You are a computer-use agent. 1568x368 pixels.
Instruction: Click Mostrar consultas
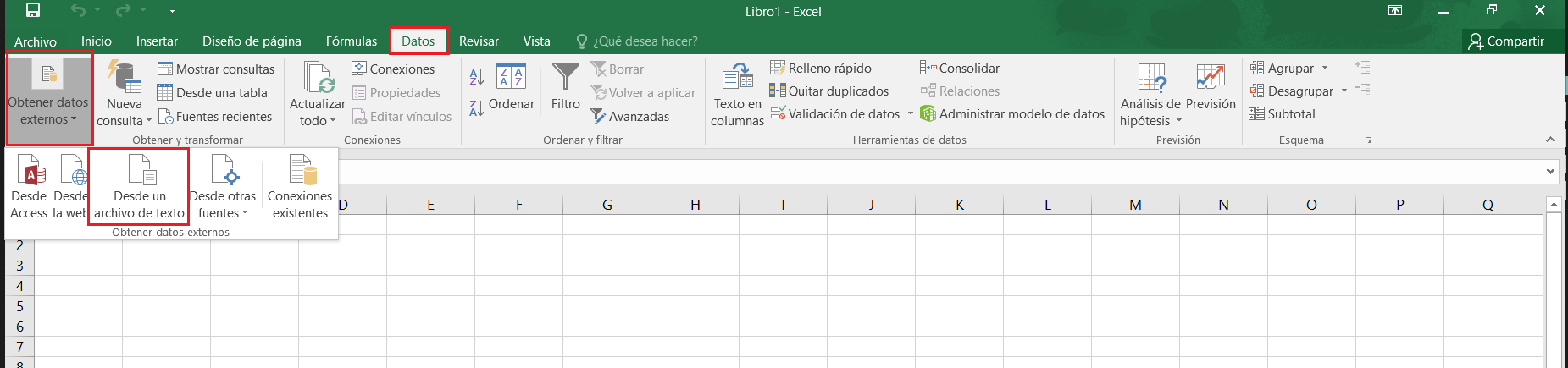click(216, 69)
